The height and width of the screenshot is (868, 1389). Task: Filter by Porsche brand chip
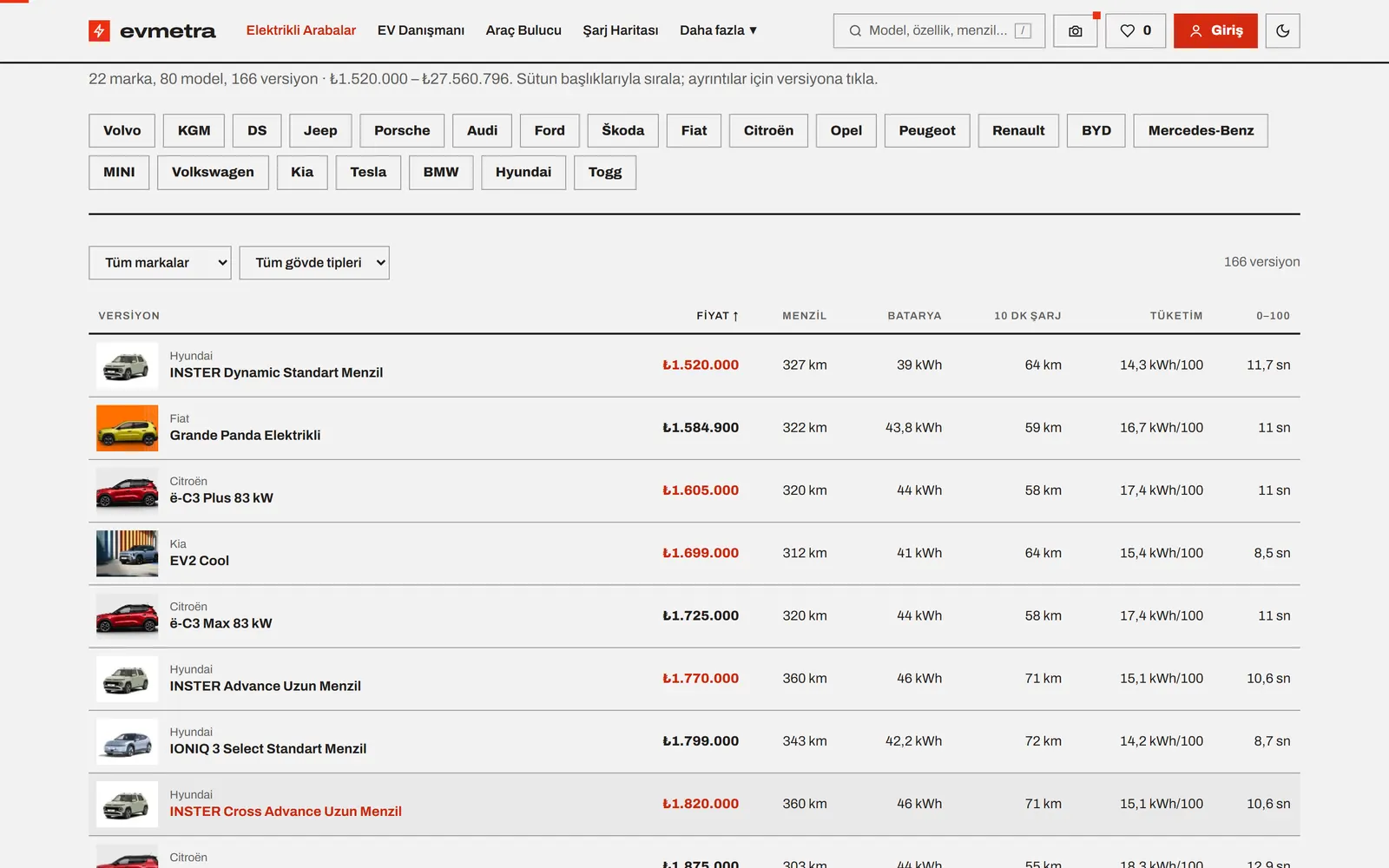[402, 130]
